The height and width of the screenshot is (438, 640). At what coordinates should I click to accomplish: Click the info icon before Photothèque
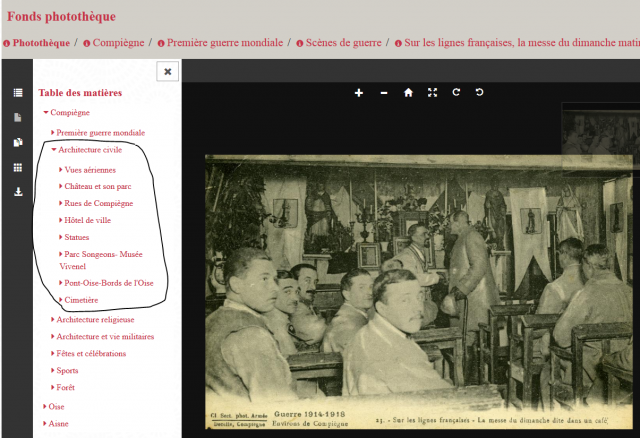click(7, 43)
